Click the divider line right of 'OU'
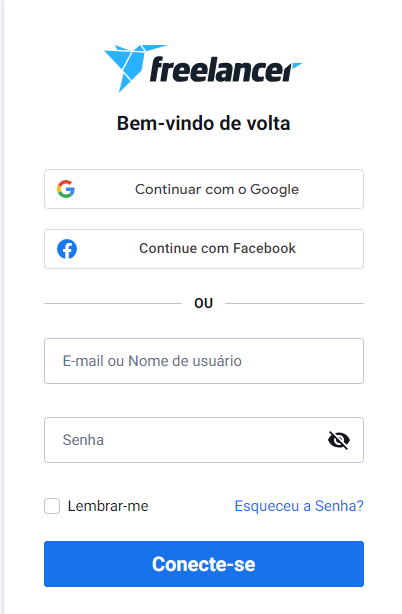 click(x=294, y=303)
